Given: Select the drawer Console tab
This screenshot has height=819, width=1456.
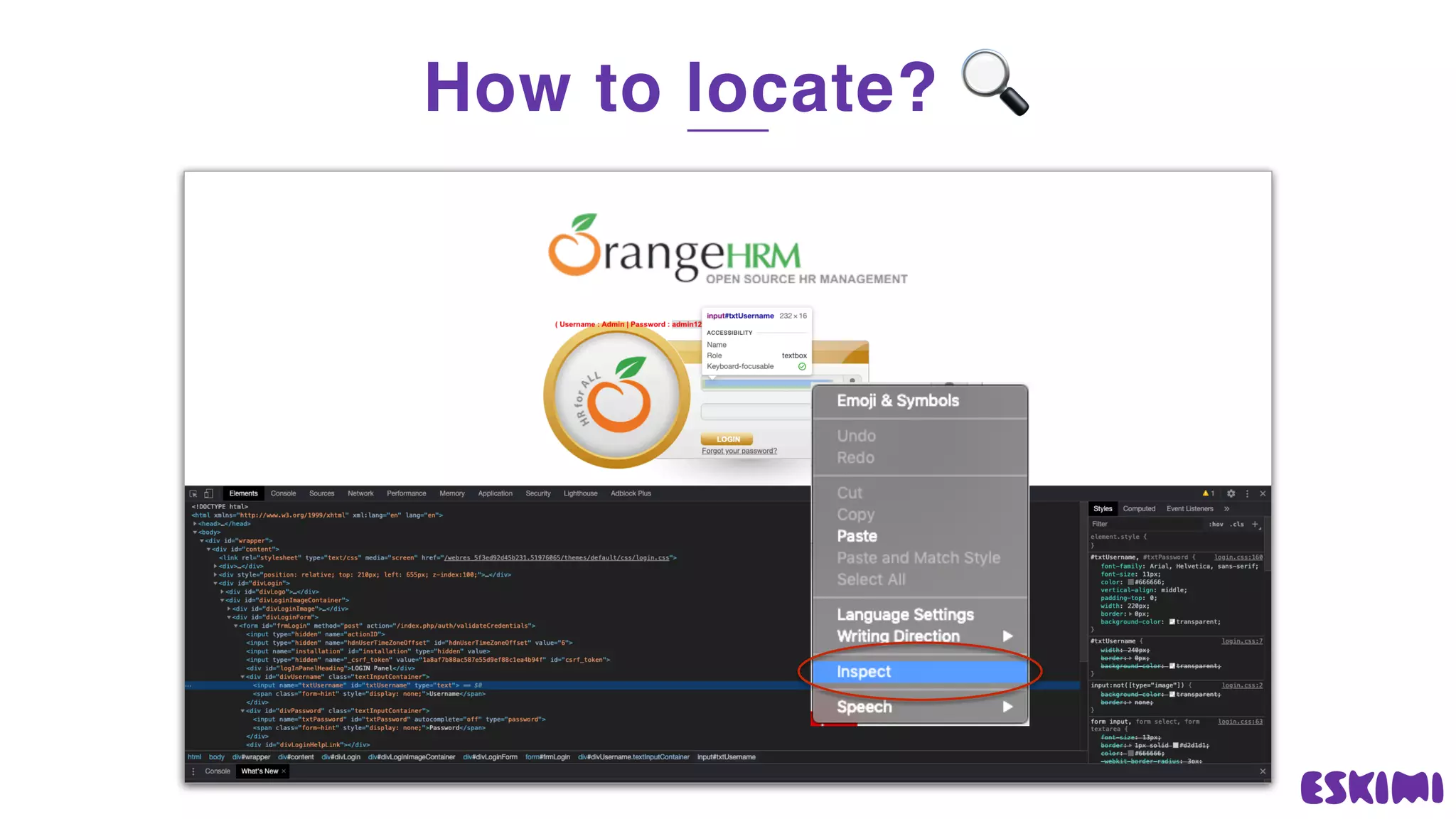Looking at the screenshot, I should pyautogui.click(x=218, y=771).
